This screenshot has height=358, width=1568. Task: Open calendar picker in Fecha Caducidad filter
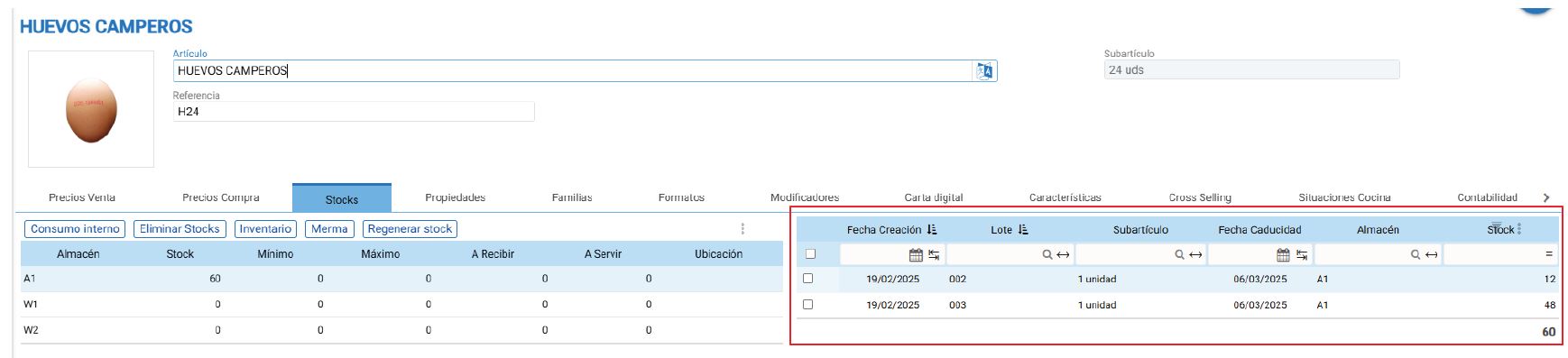click(1283, 255)
